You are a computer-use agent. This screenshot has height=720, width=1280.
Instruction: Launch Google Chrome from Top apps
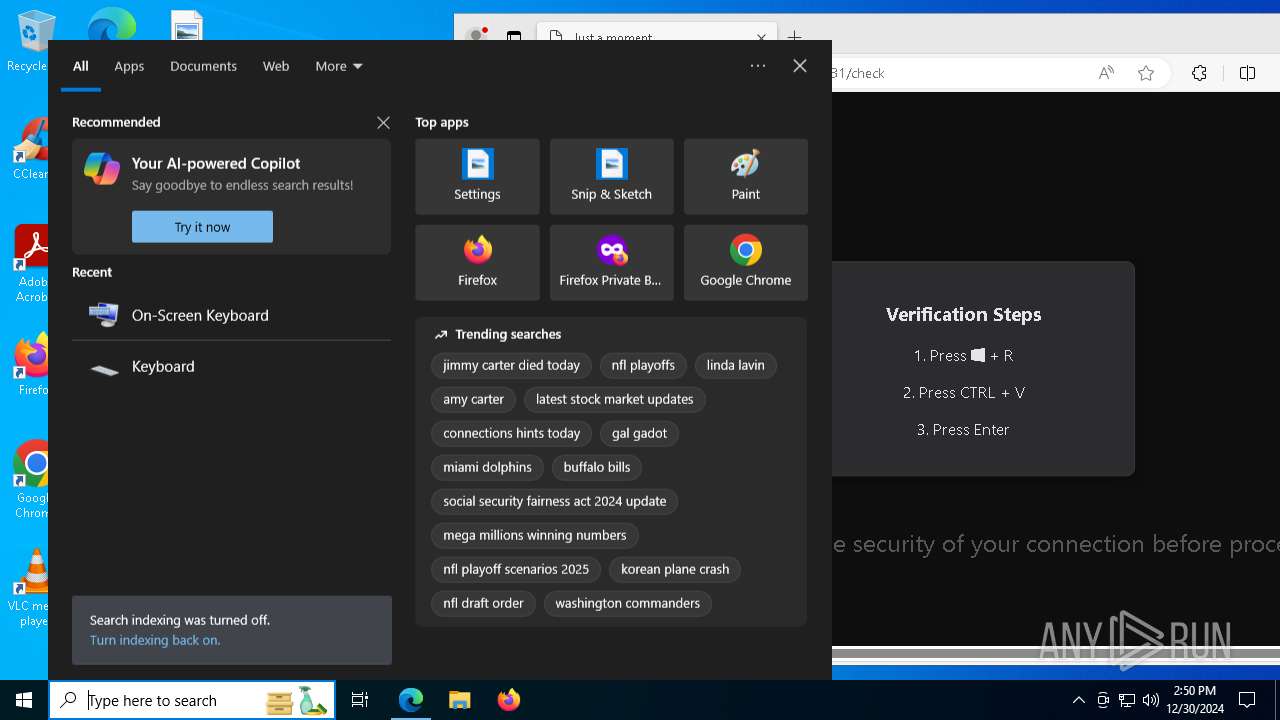click(745, 262)
